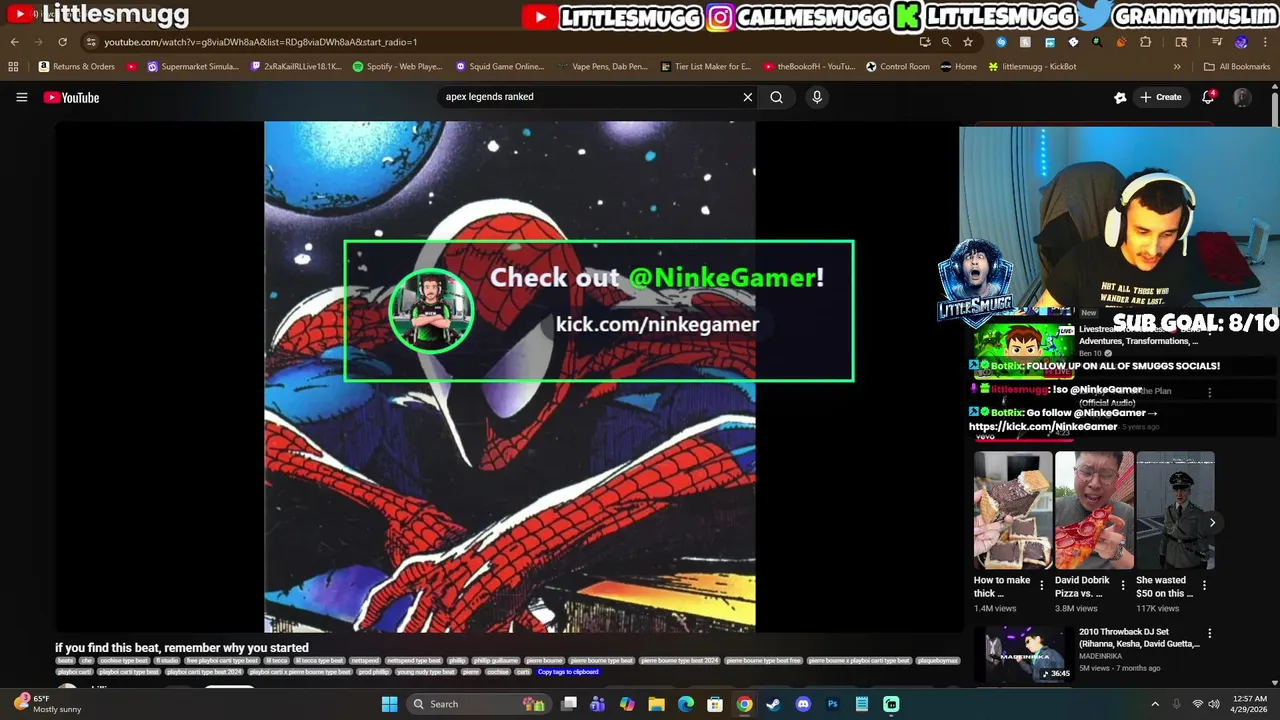1280x720 pixels.
Task: Open the media controls music-note icon
Action: [x=1217, y=42]
